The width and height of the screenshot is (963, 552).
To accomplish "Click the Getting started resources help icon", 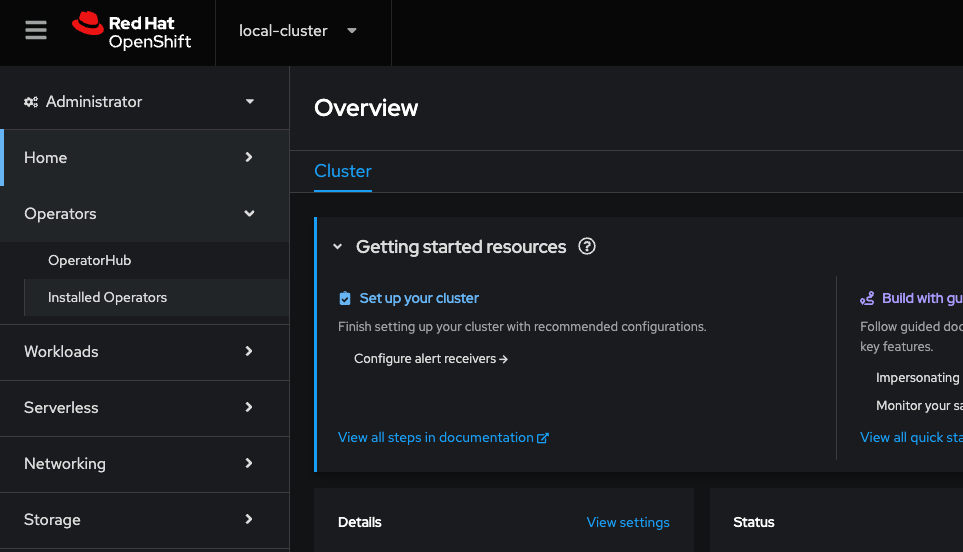I will [587, 246].
